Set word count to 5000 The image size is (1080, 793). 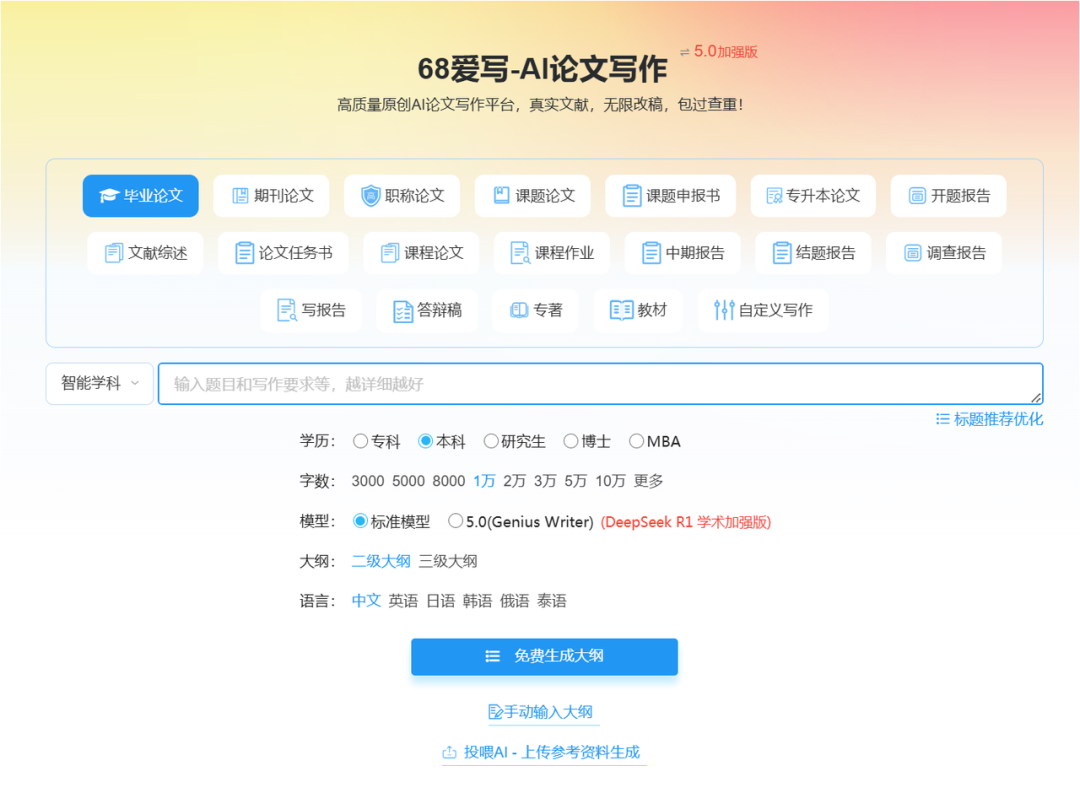pos(408,481)
